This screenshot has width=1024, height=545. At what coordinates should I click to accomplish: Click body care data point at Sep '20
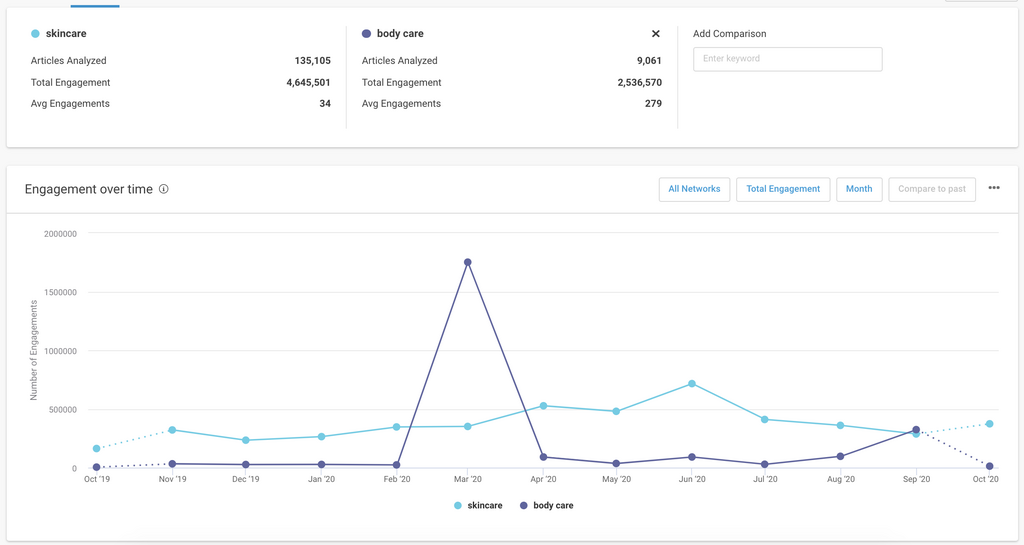(x=916, y=430)
